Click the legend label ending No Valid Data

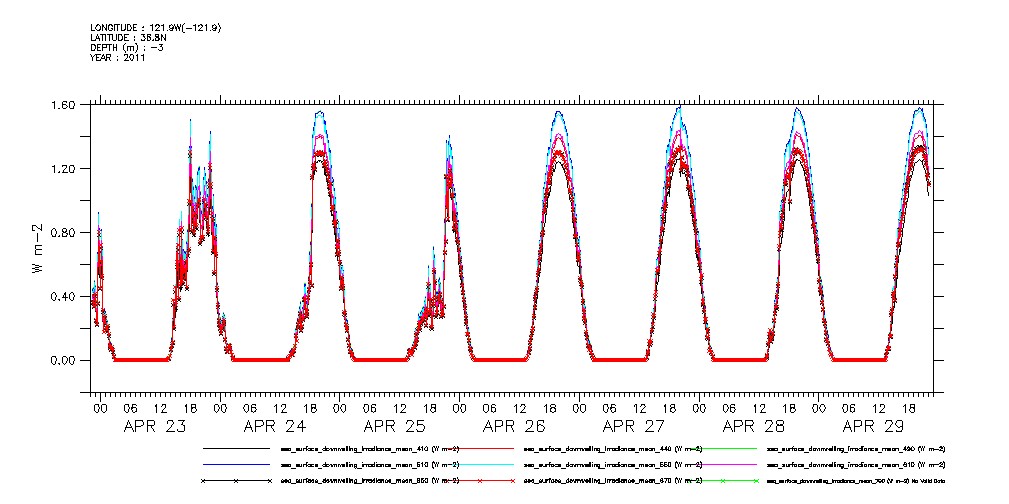(856, 481)
